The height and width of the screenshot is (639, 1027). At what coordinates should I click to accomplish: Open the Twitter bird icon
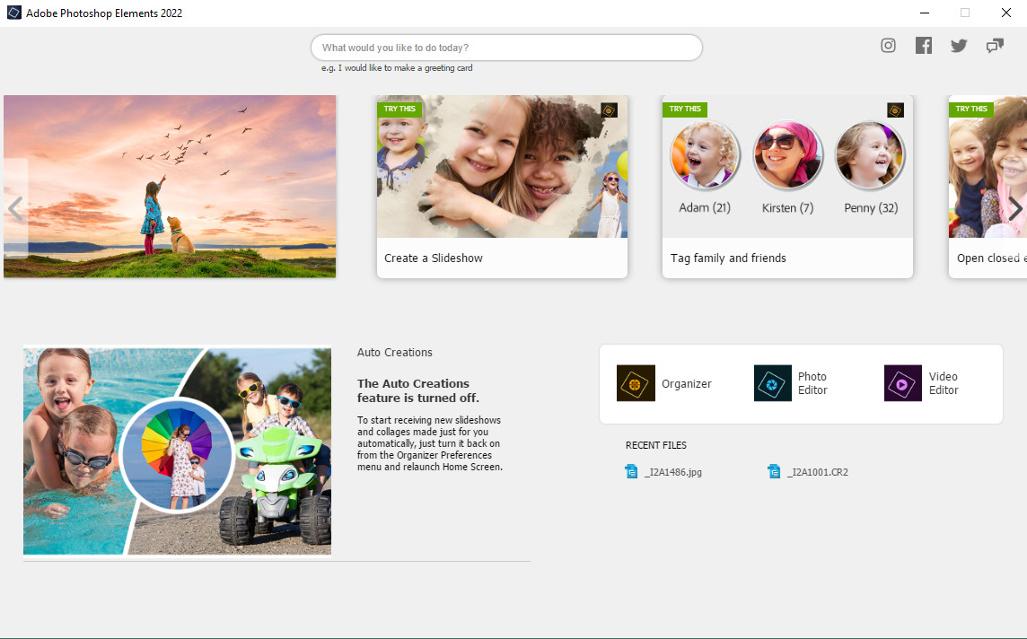tap(959, 46)
